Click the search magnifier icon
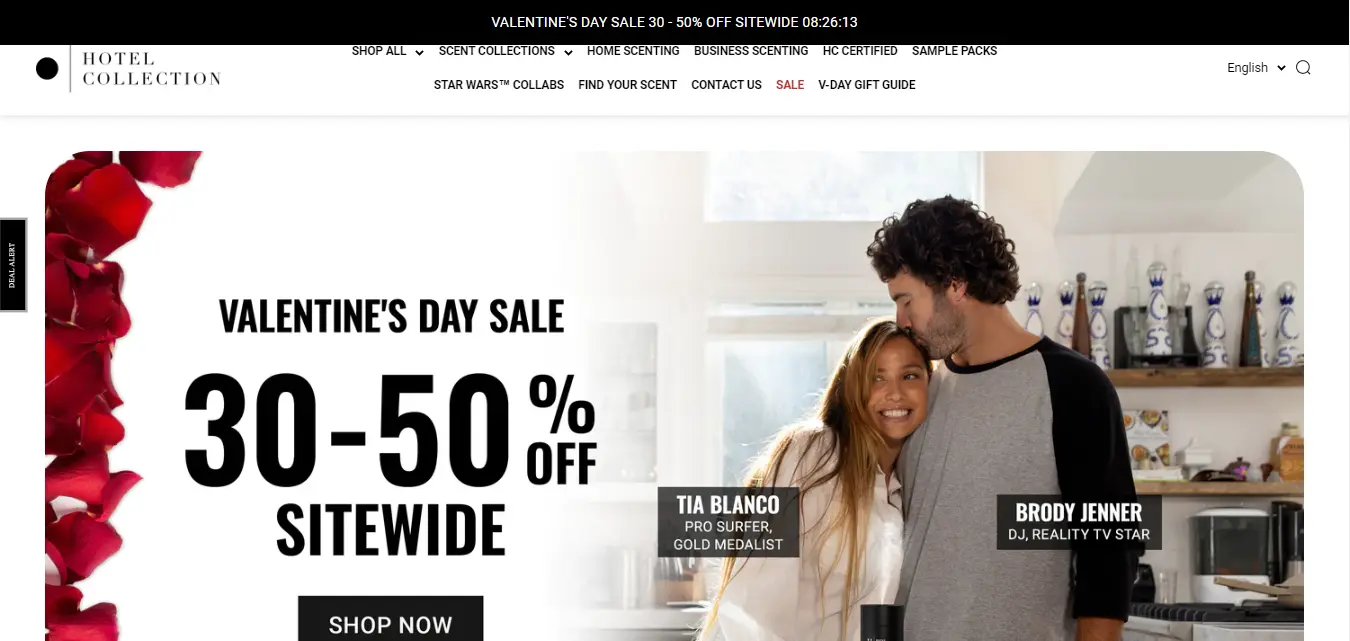Viewport: 1350px width, 641px height. point(1303,68)
